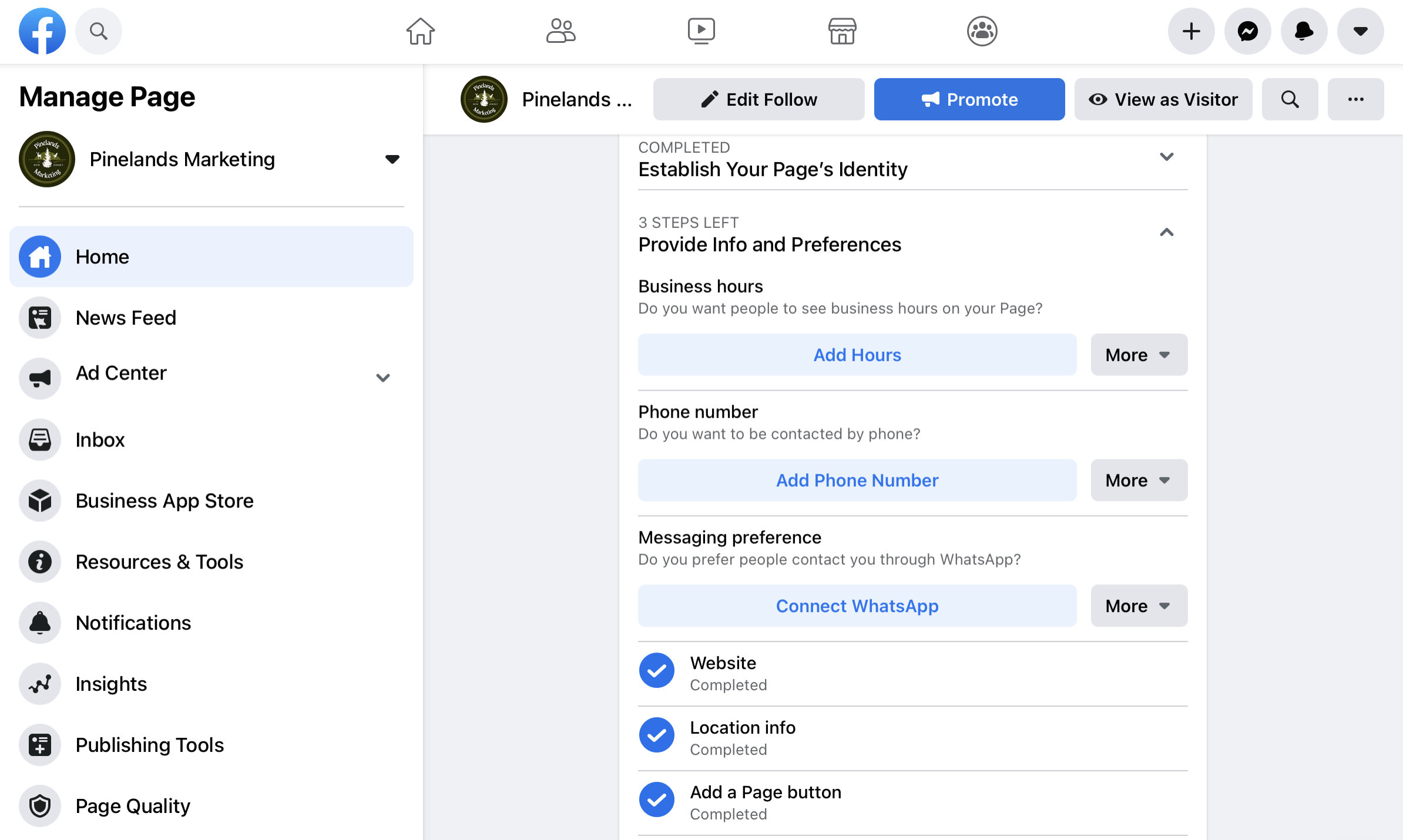This screenshot has width=1403, height=840.
Task: Open the search magnifier in top bar
Action: [99, 31]
